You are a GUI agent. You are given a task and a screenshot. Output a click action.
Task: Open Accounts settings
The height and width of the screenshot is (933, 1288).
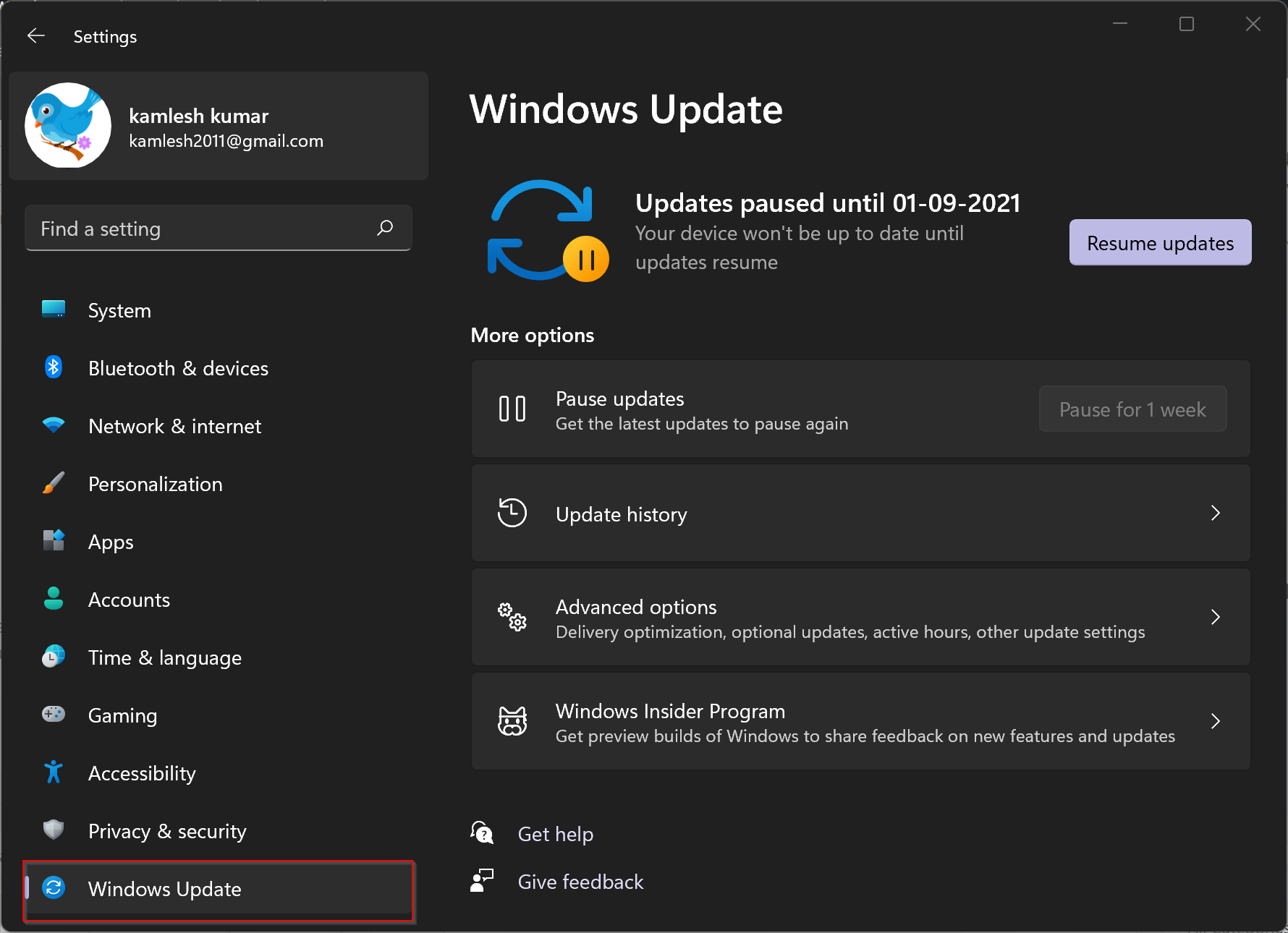(x=218, y=600)
